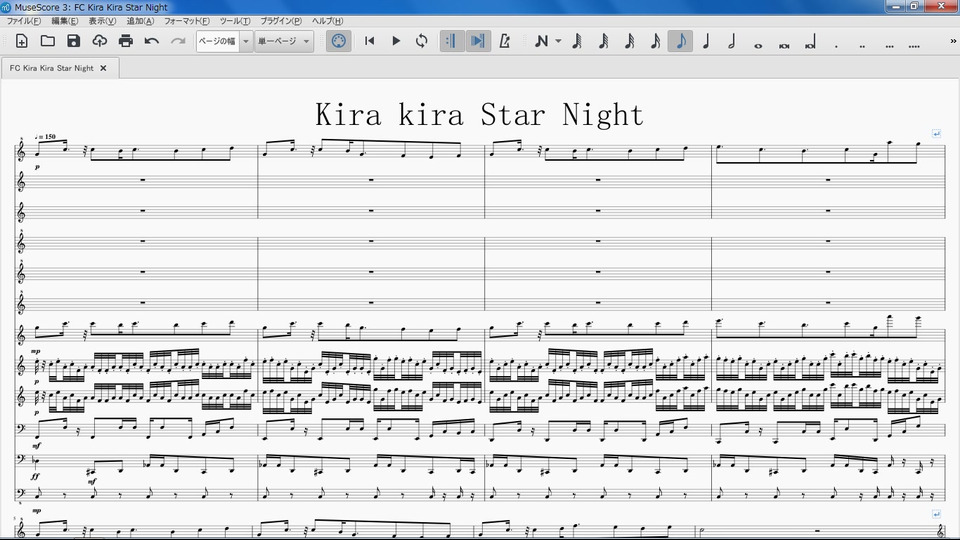Select the bass staff mf dynamic below the ff

click(x=92, y=482)
